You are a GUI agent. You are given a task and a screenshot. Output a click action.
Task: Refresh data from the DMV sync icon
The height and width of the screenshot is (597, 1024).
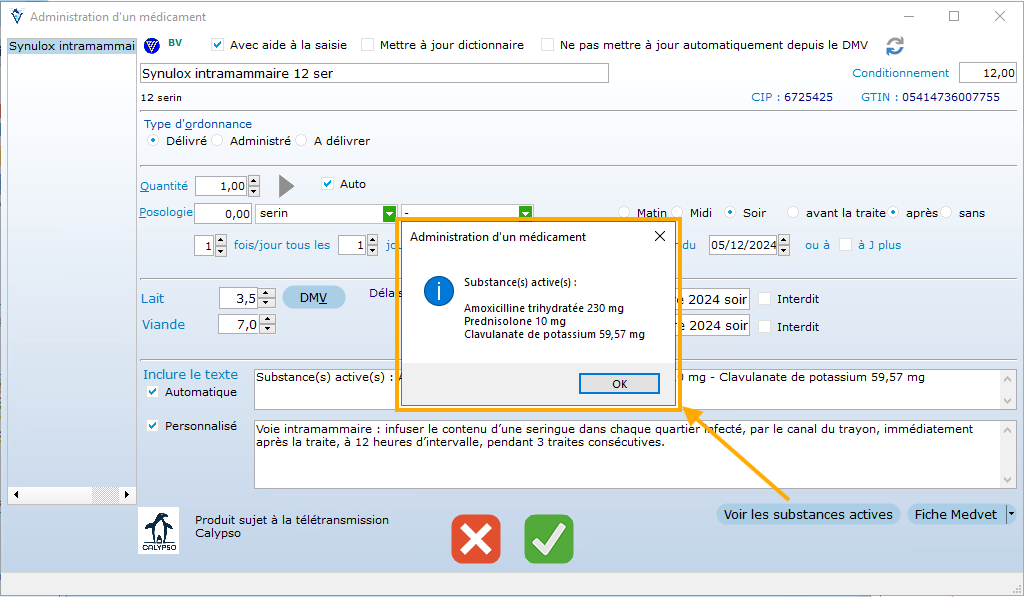click(x=895, y=46)
